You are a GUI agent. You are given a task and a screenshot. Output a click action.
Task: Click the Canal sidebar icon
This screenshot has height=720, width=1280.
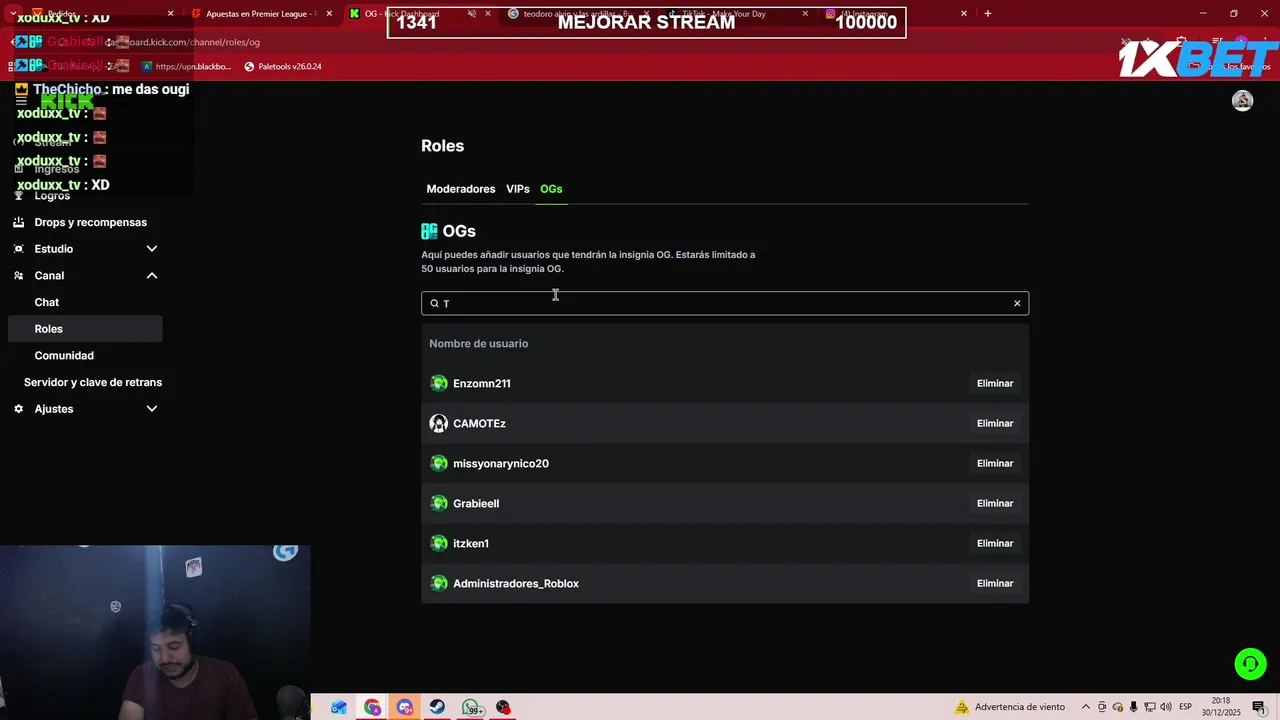tap(19, 276)
